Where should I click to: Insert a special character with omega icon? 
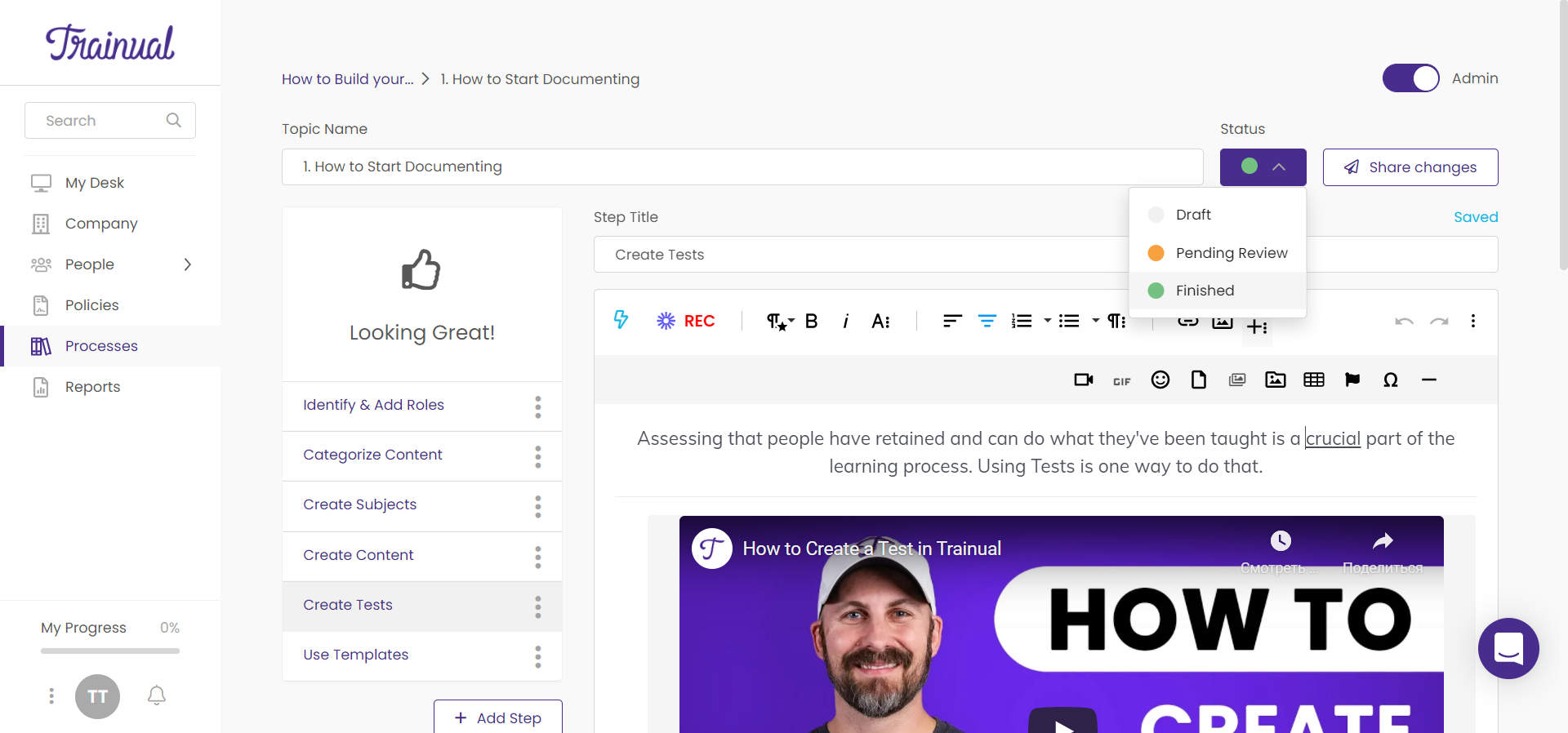click(1390, 380)
